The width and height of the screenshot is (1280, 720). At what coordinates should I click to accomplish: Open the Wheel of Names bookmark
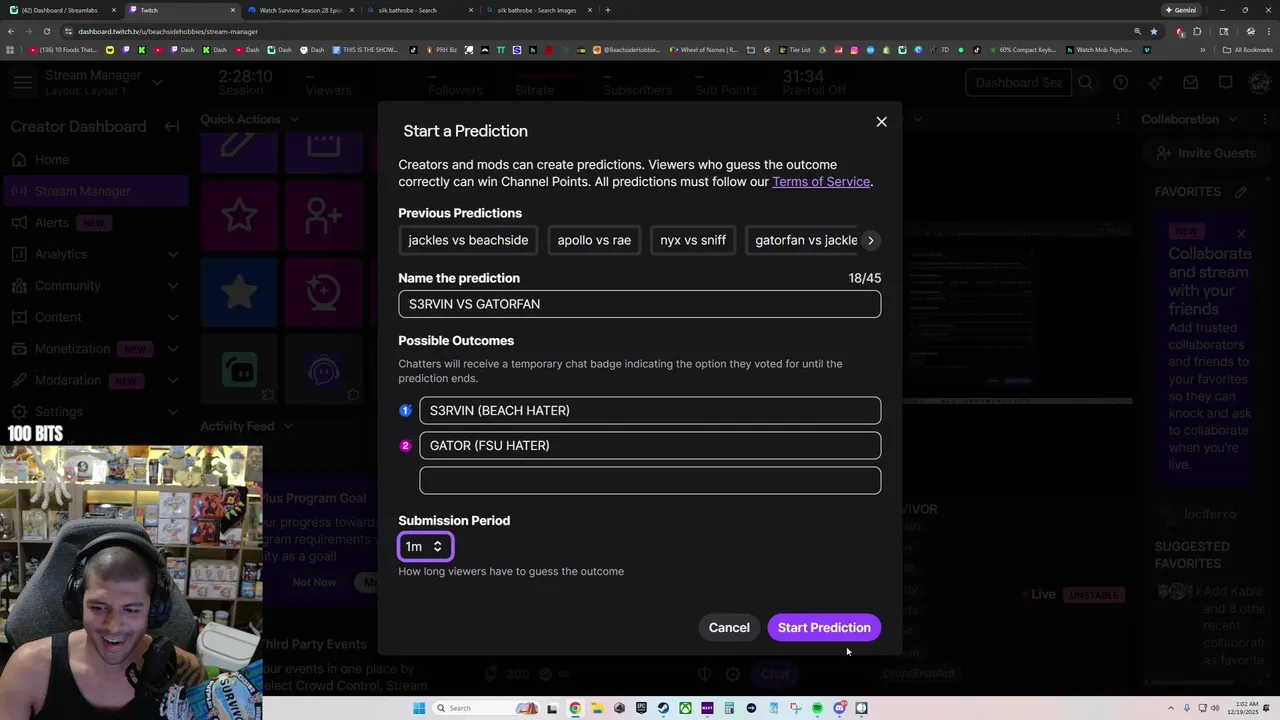704,50
